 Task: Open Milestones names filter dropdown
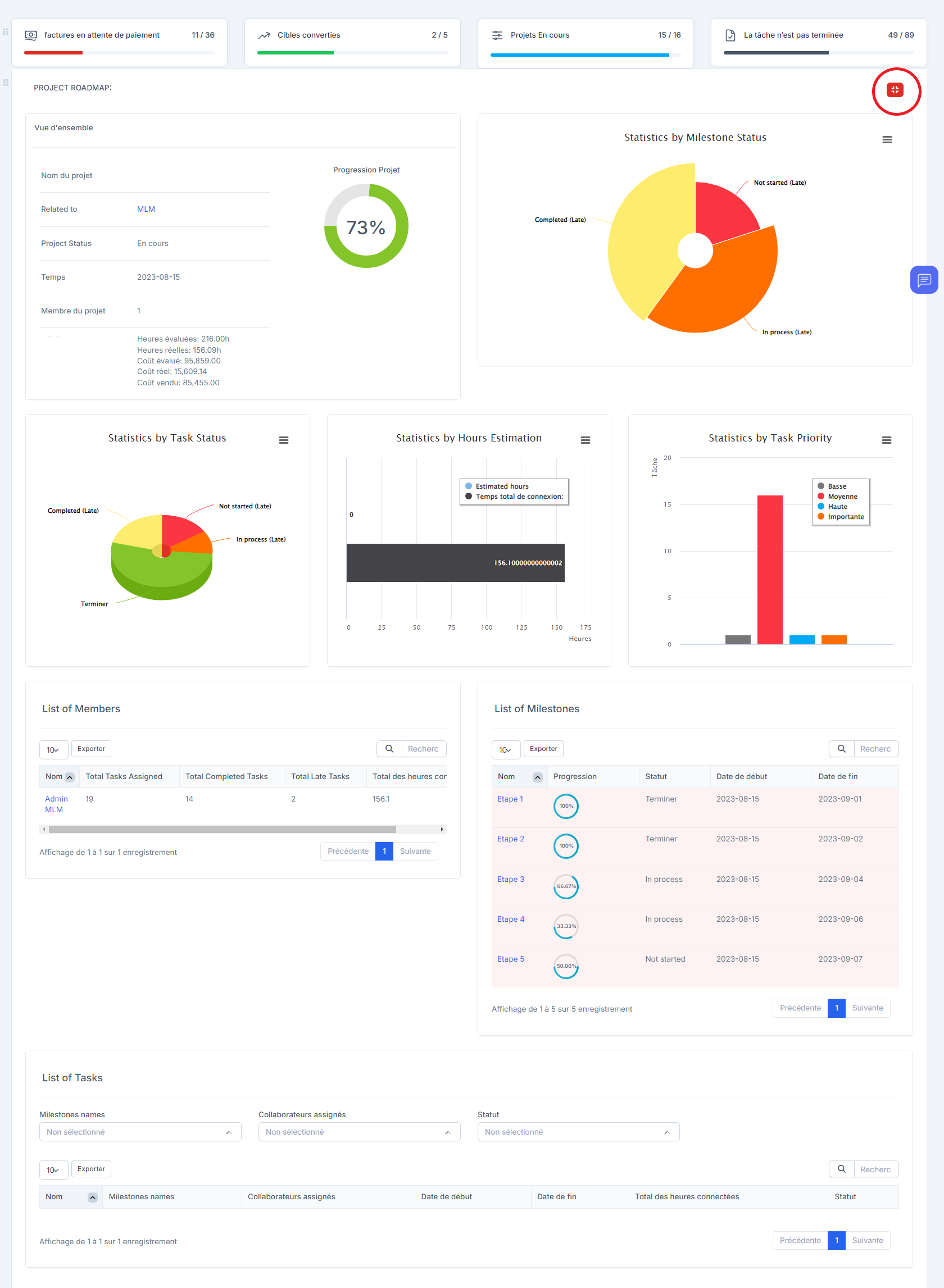coord(140,1131)
